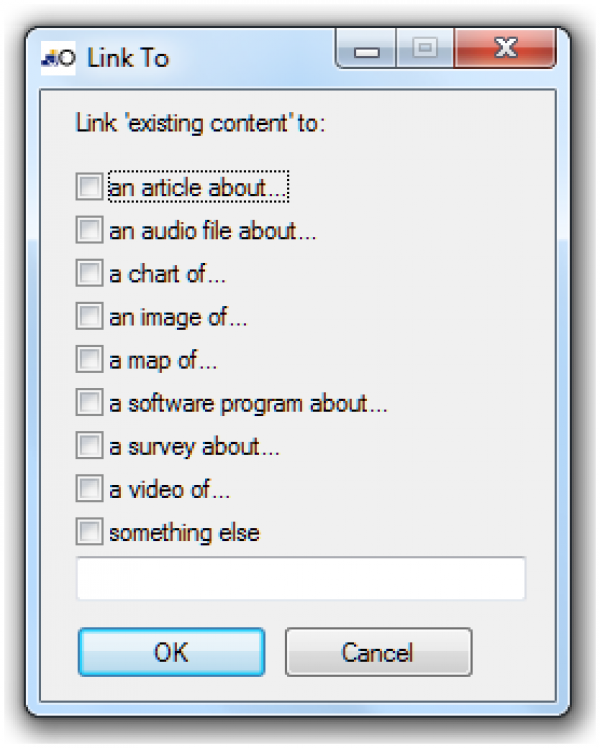Check the 'something else' checkbox
The image size is (600, 748).
89,531
